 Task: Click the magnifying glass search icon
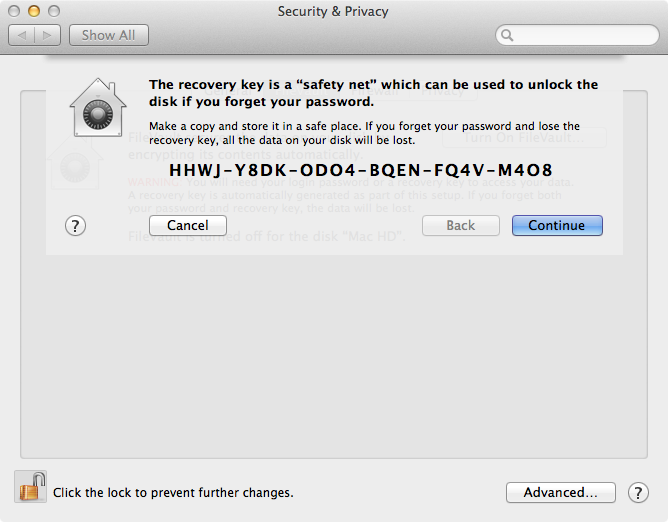[508, 36]
